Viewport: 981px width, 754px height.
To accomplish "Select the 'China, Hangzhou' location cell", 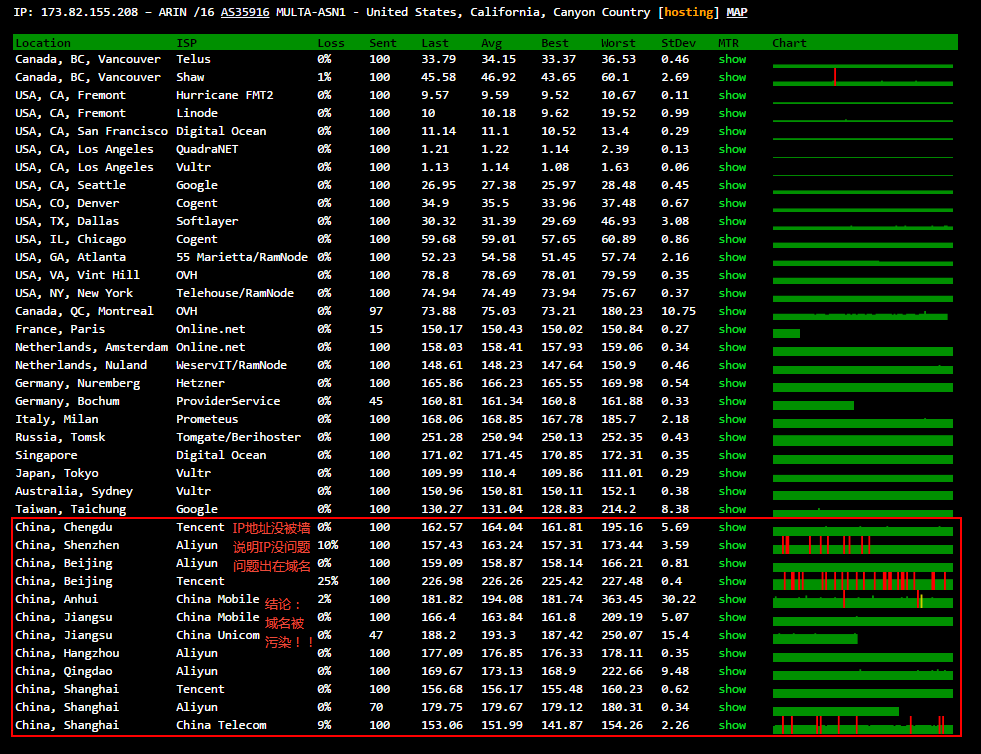I will click(67, 653).
